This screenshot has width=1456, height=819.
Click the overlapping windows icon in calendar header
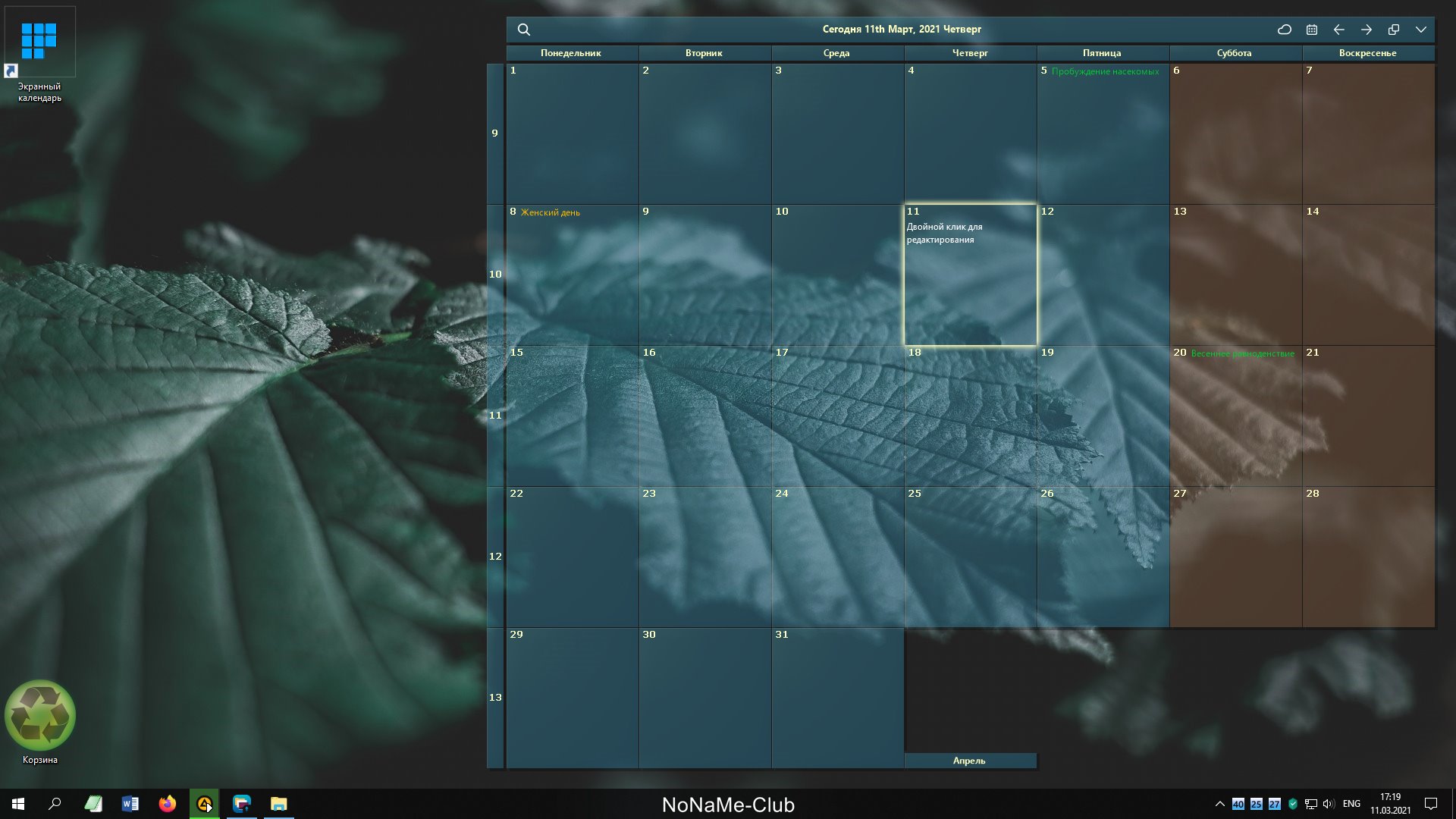click(1394, 30)
